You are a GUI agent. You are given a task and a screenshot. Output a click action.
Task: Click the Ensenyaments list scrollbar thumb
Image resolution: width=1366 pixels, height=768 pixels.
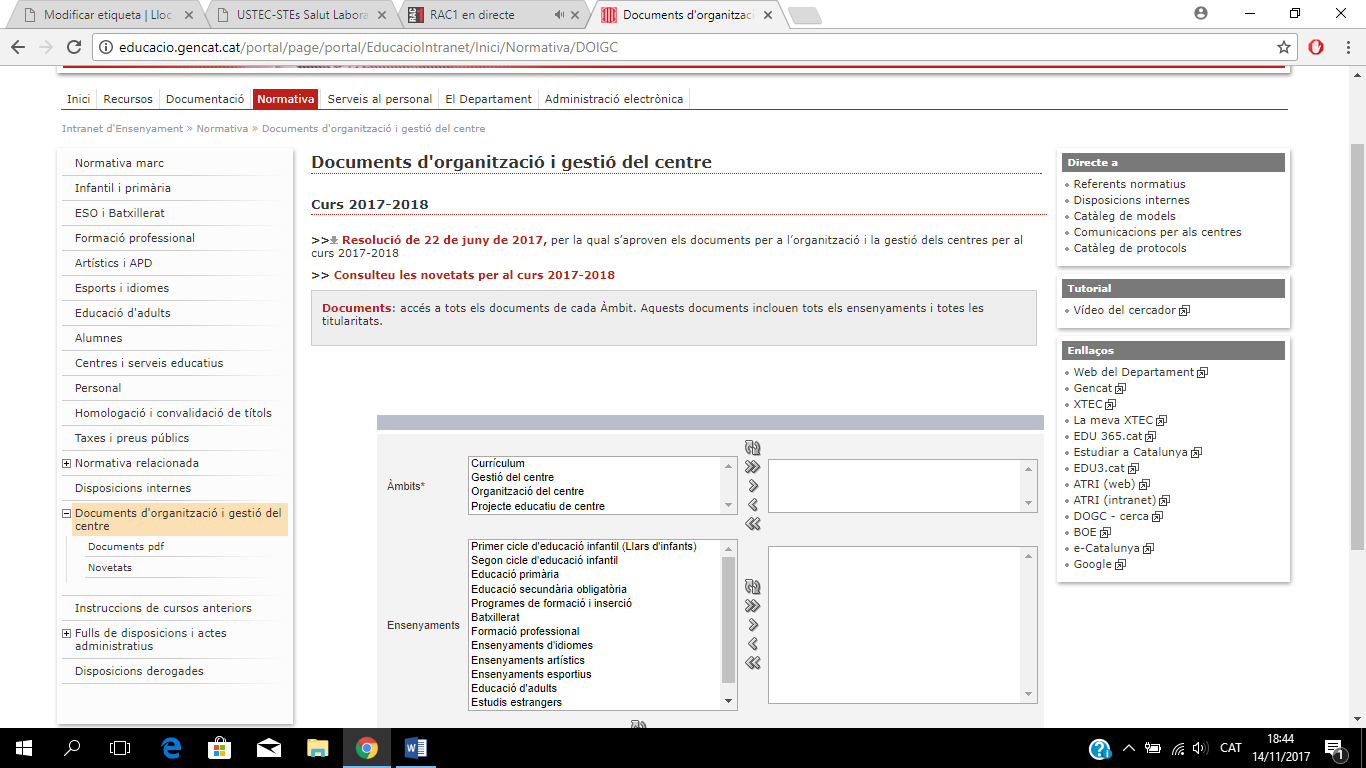(728, 621)
